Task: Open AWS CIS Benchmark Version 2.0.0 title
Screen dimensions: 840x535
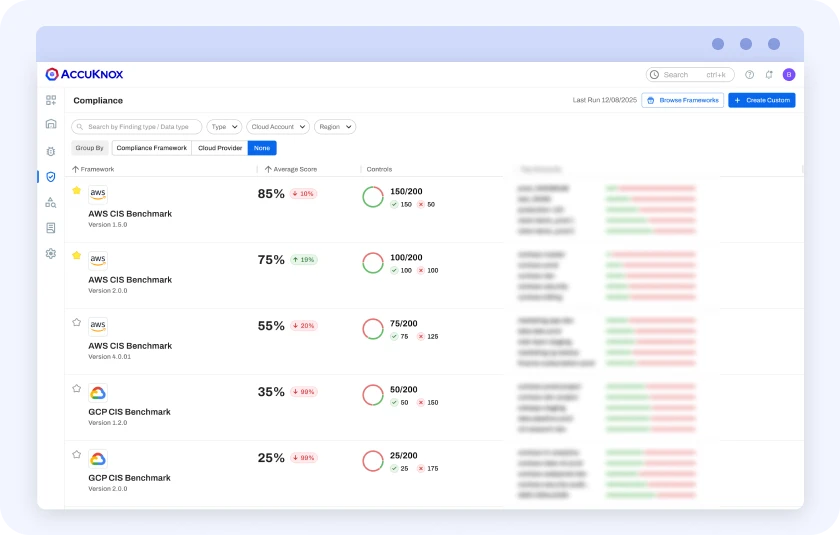Action: coord(130,280)
